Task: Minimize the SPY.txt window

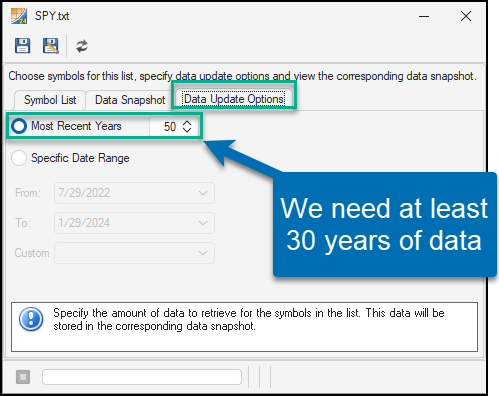Action: 424,16
